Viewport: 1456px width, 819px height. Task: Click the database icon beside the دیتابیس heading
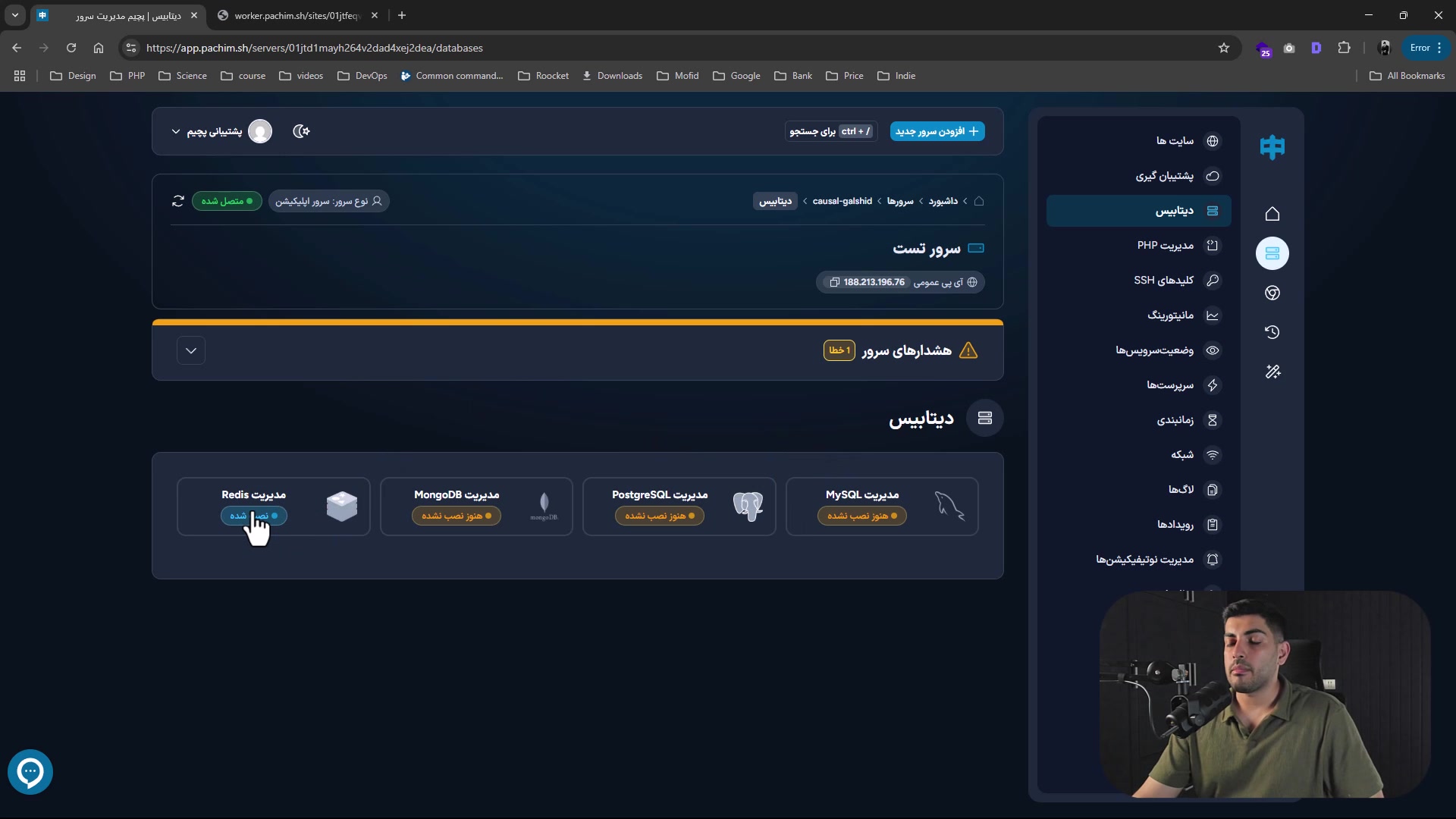click(985, 418)
